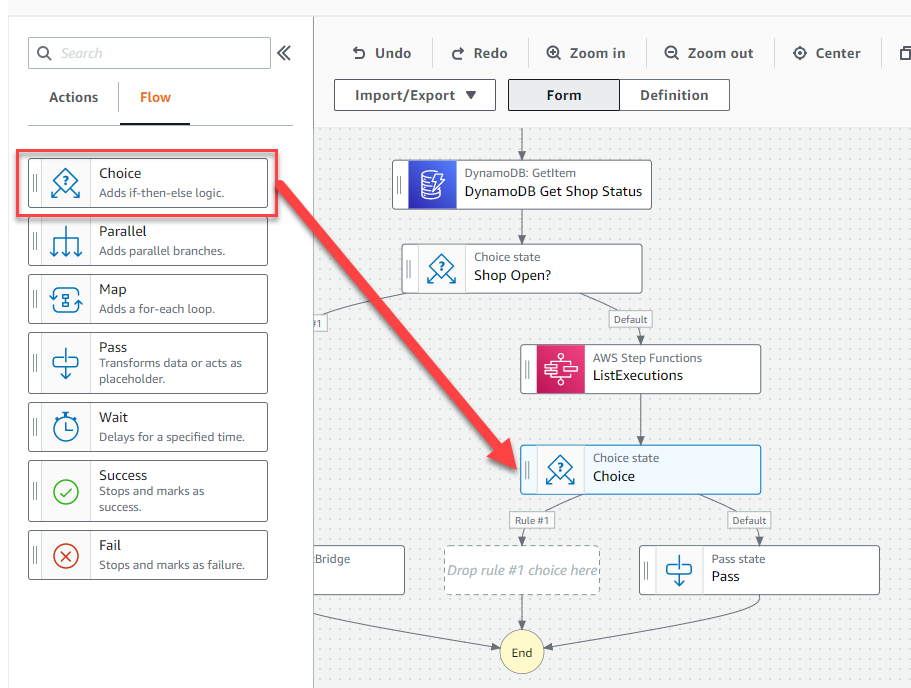
Task: Click the Default label under Choice node
Action: pyautogui.click(x=749, y=521)
